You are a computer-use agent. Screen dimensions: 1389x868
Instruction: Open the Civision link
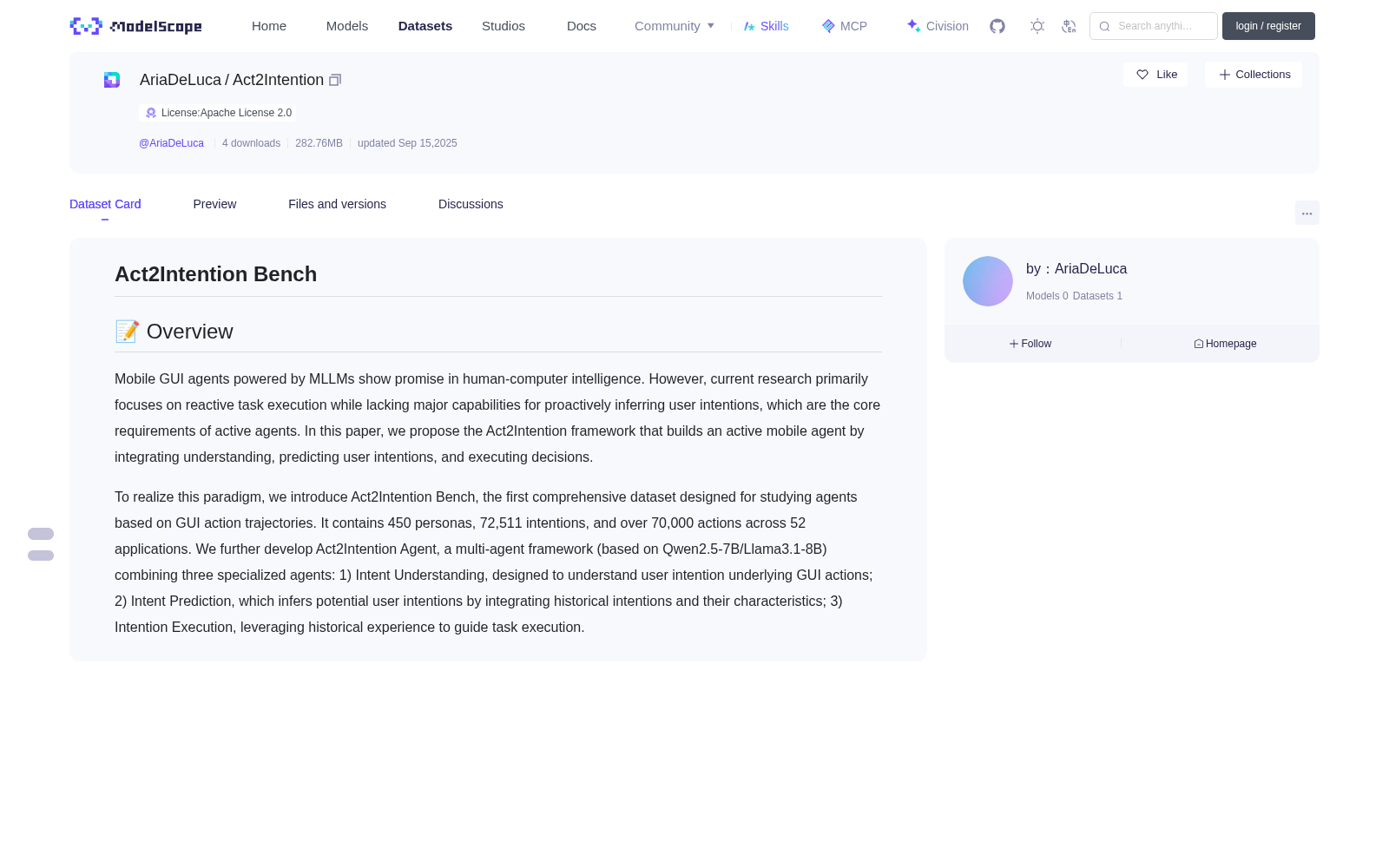938,26
